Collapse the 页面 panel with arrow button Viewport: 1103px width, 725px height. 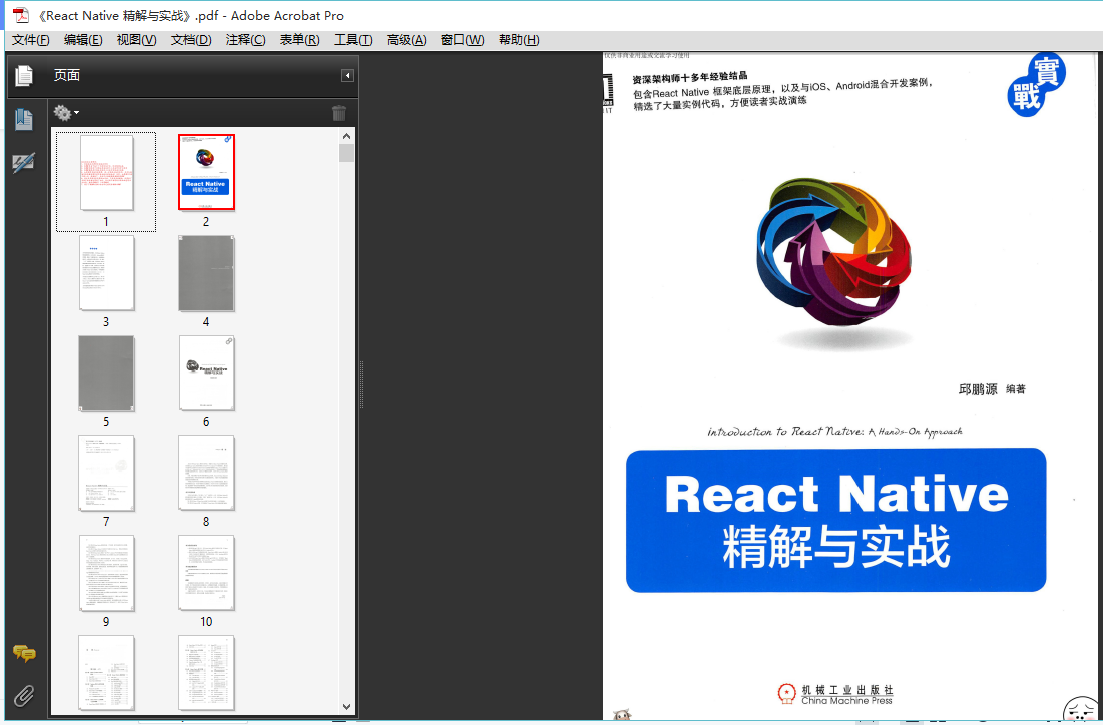[347, 75]
